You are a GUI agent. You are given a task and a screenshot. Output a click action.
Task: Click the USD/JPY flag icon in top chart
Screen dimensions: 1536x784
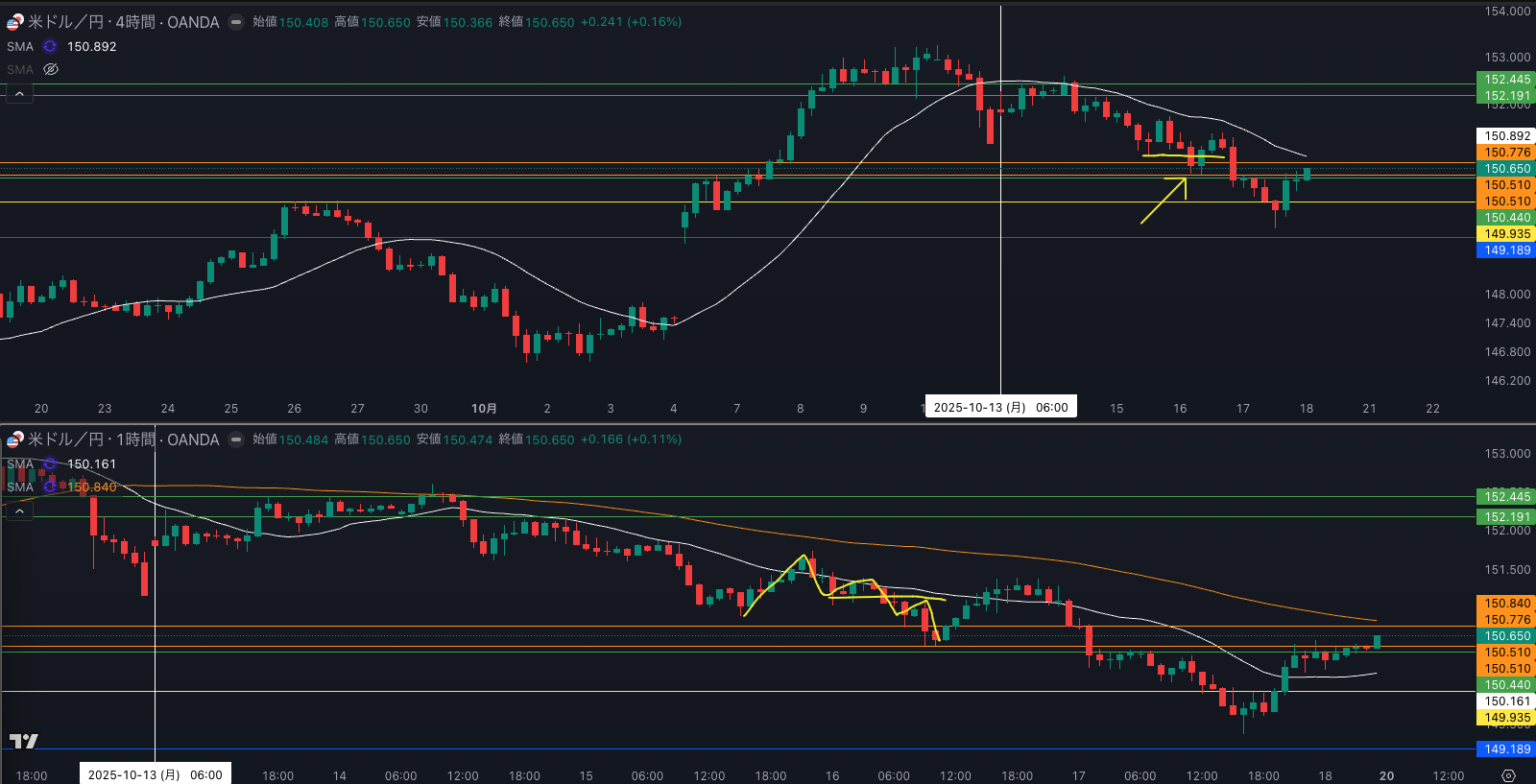(x=14, y=22)
